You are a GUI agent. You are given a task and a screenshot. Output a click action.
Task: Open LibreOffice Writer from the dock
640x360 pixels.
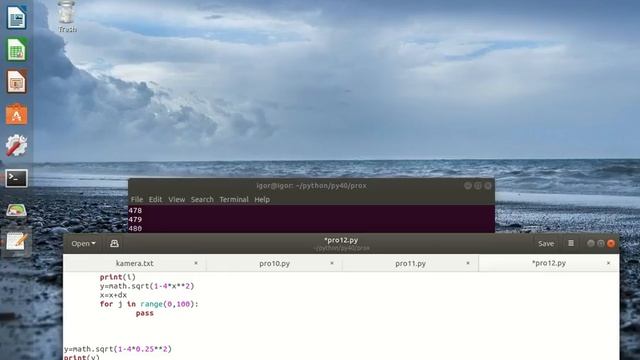click(x=16, y=17)
